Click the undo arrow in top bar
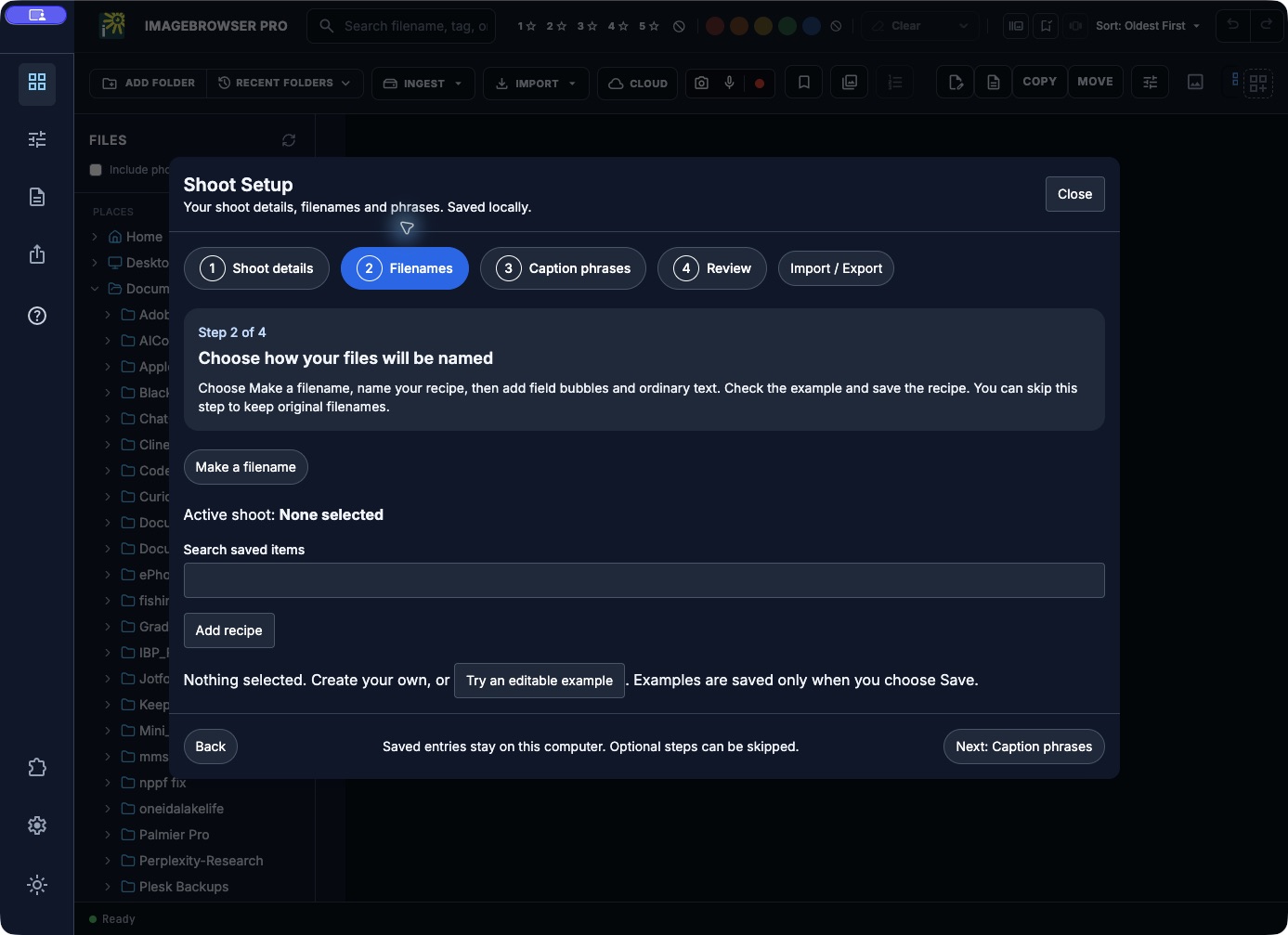This screenshot has width=1288, height=935. pyautogui.click(x=1233, y=25)
